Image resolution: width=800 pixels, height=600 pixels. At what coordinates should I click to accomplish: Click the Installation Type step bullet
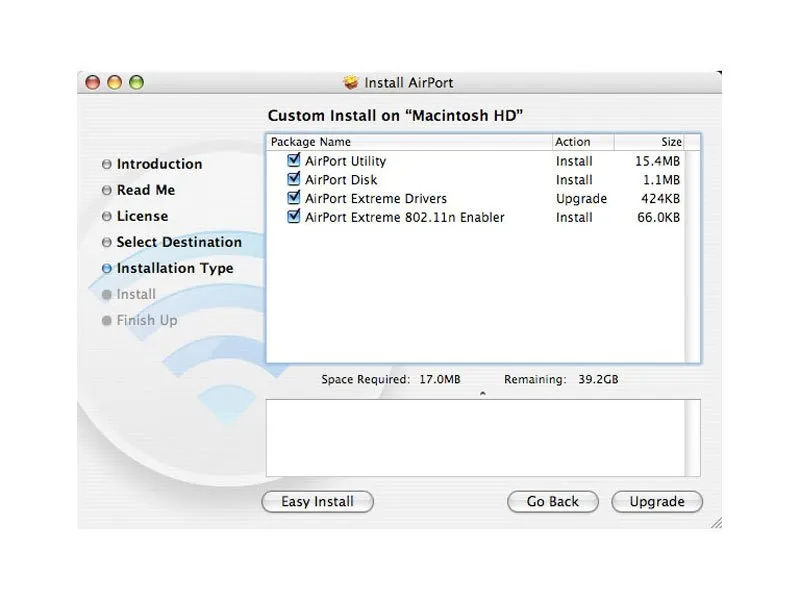(x=107, y=269)
